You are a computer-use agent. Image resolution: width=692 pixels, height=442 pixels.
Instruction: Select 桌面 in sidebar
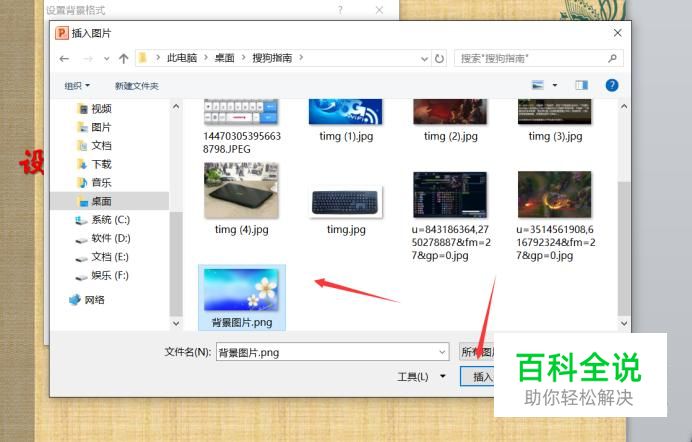[x=94, y=201]
